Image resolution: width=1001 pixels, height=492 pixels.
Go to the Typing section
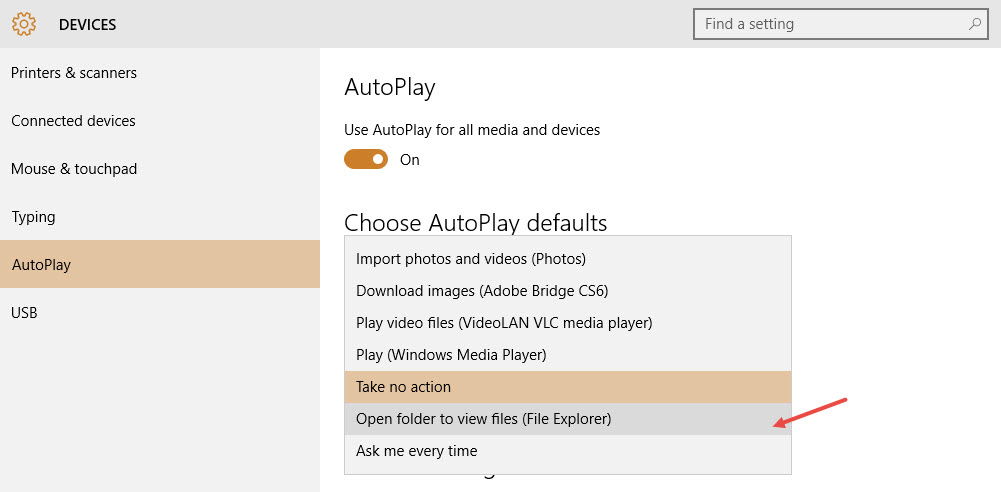[160, 216]
